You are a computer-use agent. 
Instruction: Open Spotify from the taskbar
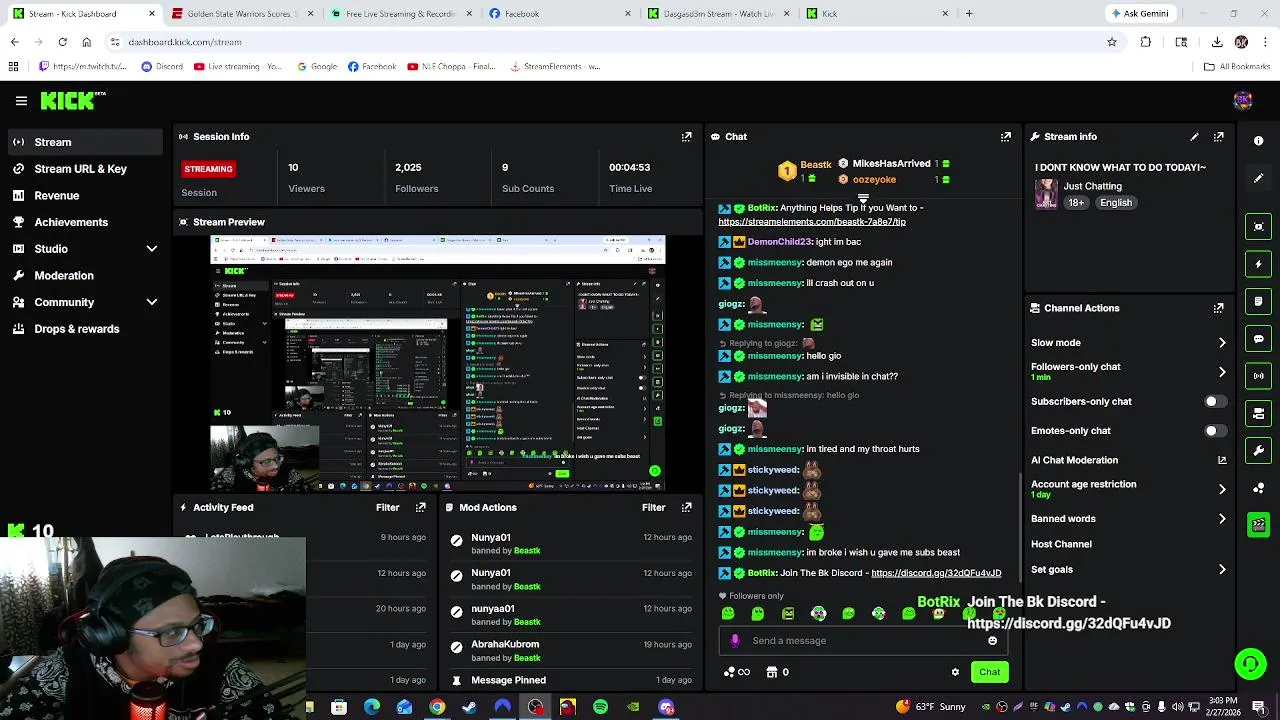coord(600,707)
